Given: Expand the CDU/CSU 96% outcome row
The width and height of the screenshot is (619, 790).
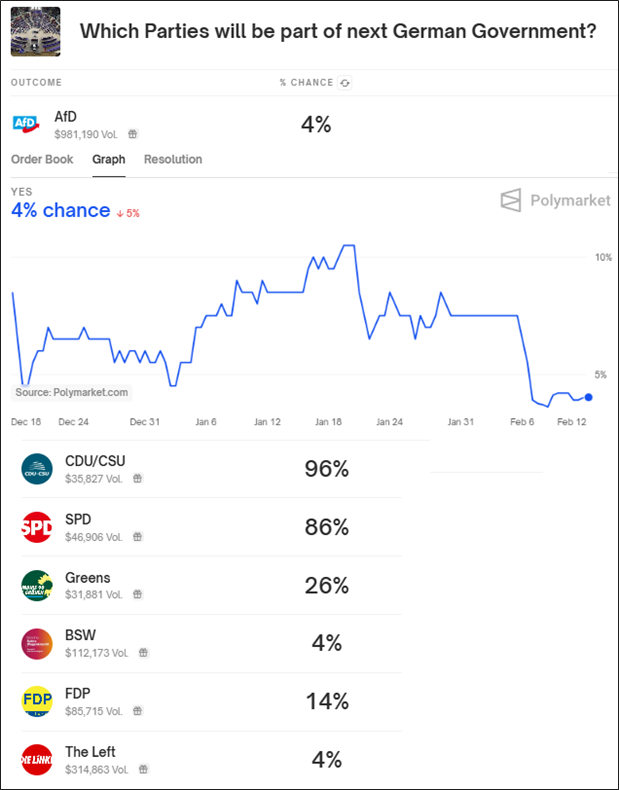Looking at the screenshot, I should (x=212, y=469).
